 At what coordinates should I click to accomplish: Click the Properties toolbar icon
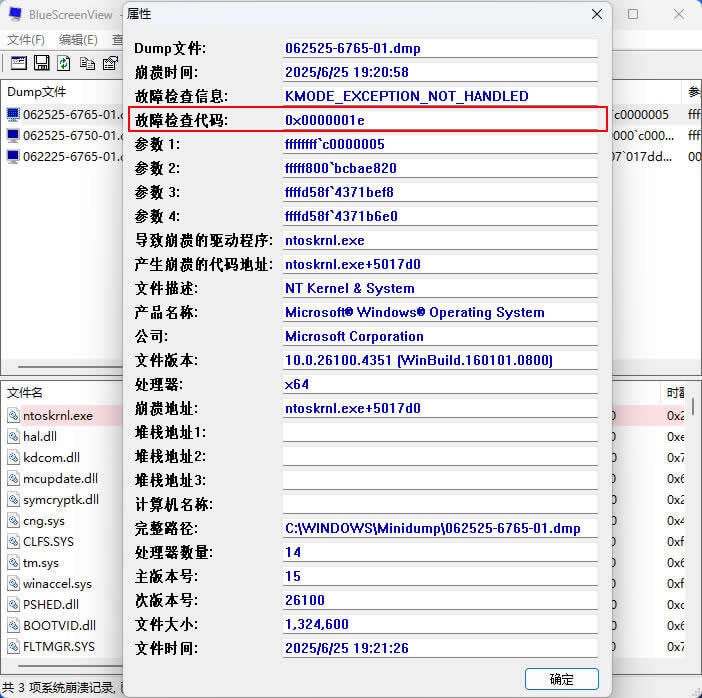[108, 63]
